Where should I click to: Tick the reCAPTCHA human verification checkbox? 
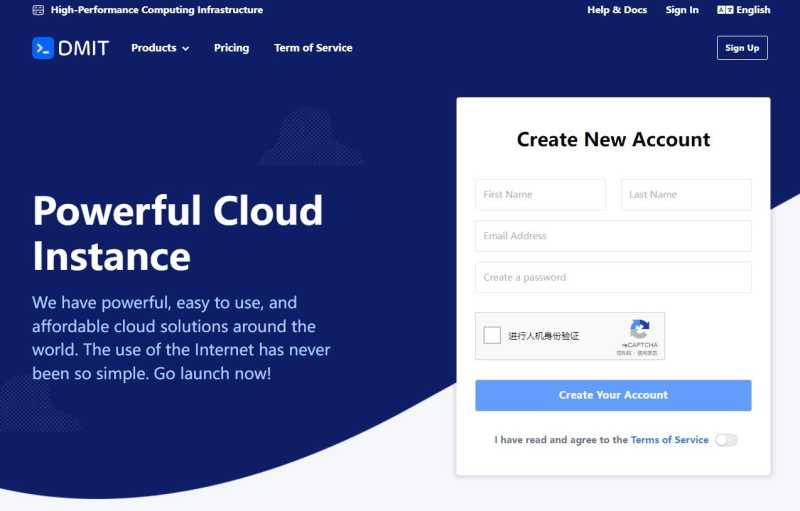(x=492, y=335)
